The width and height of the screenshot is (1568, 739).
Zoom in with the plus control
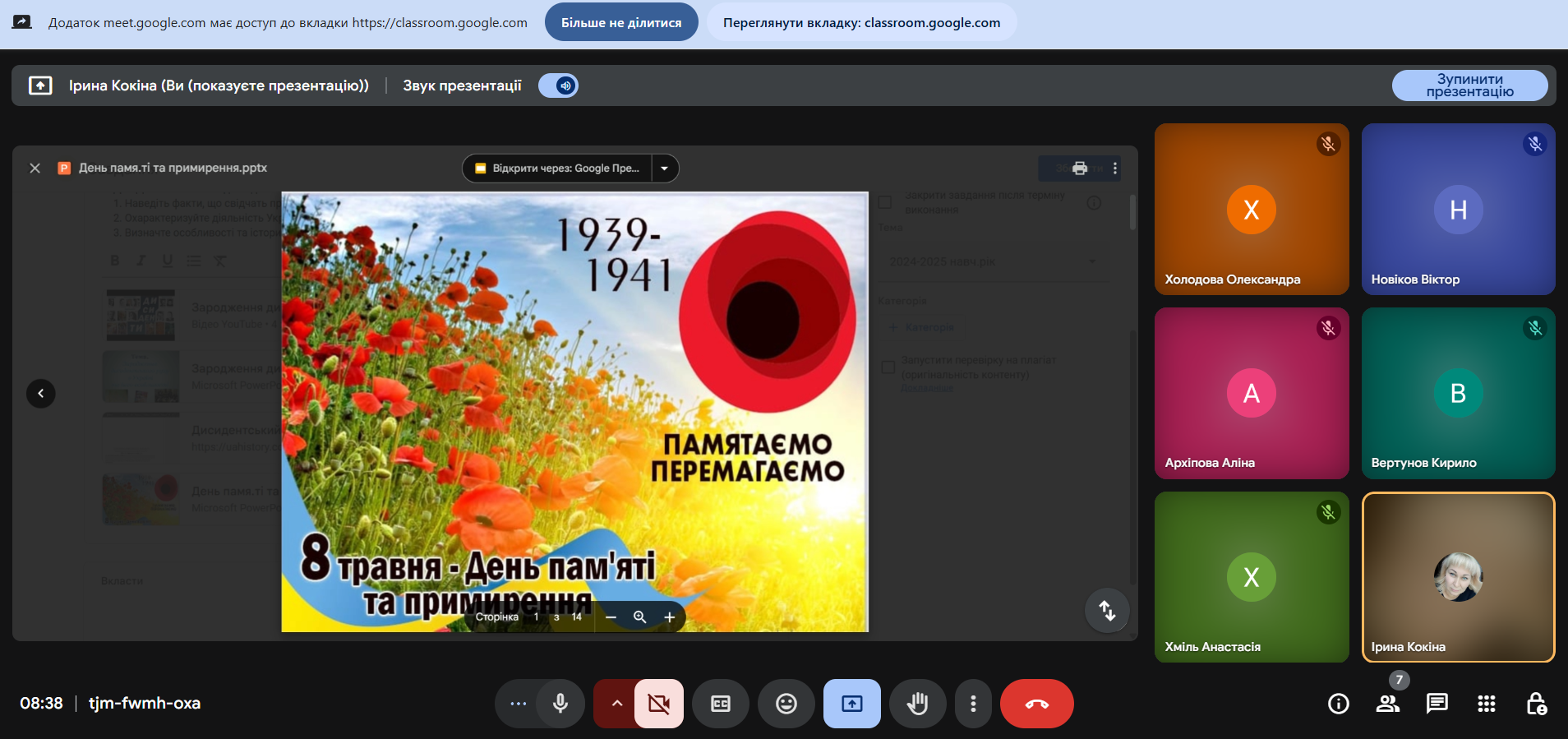click(670, 617)
